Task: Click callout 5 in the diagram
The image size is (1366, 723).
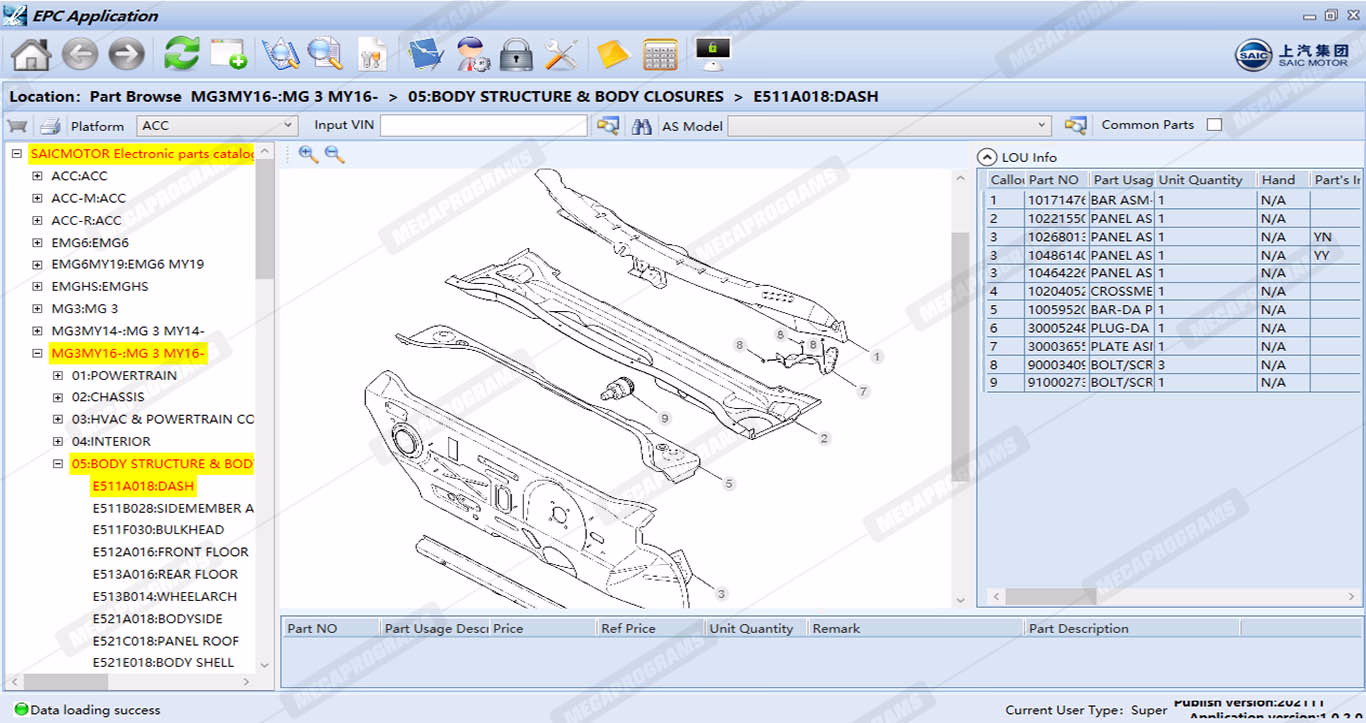Action: [729, 484]
